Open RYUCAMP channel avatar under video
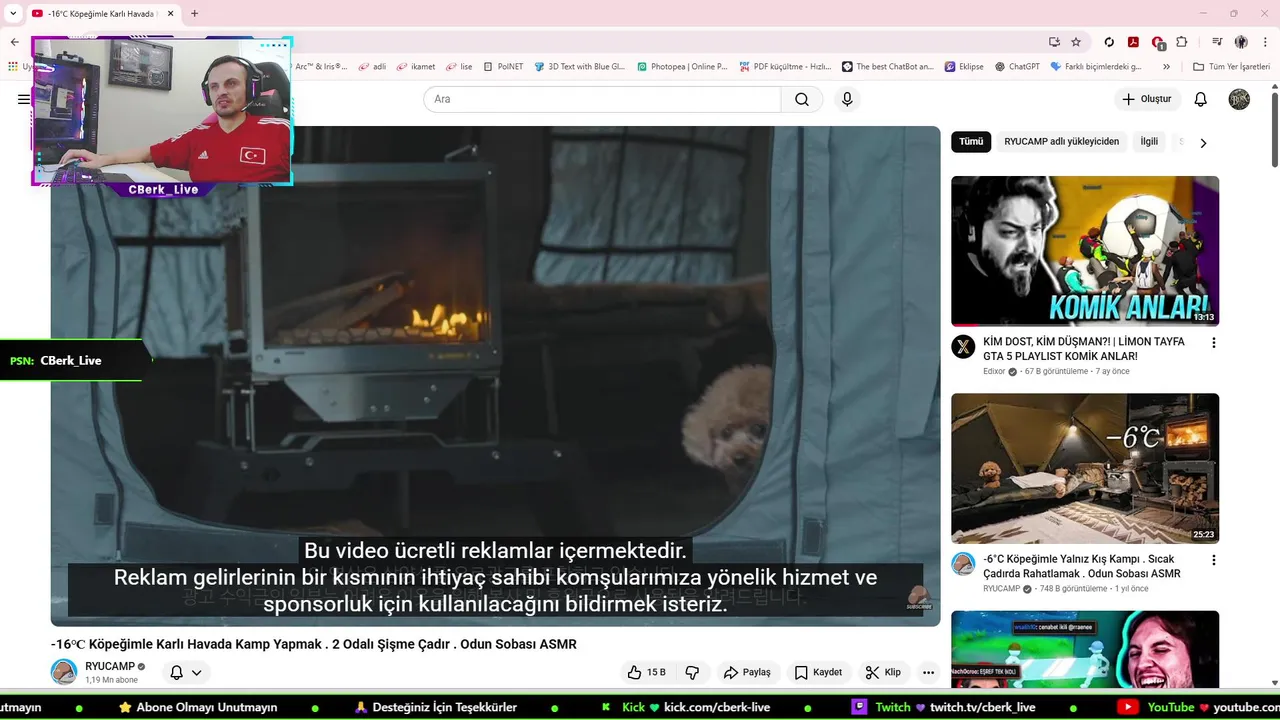 (64, 672)
